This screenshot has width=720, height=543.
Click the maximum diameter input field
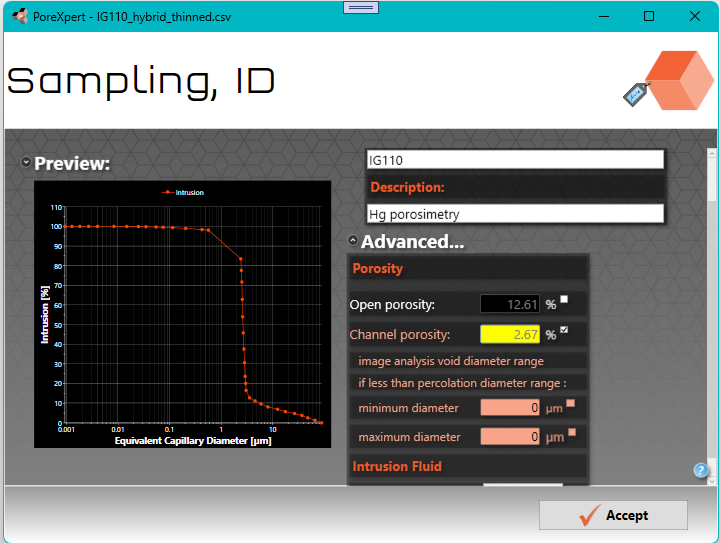[x=510, y=436]
